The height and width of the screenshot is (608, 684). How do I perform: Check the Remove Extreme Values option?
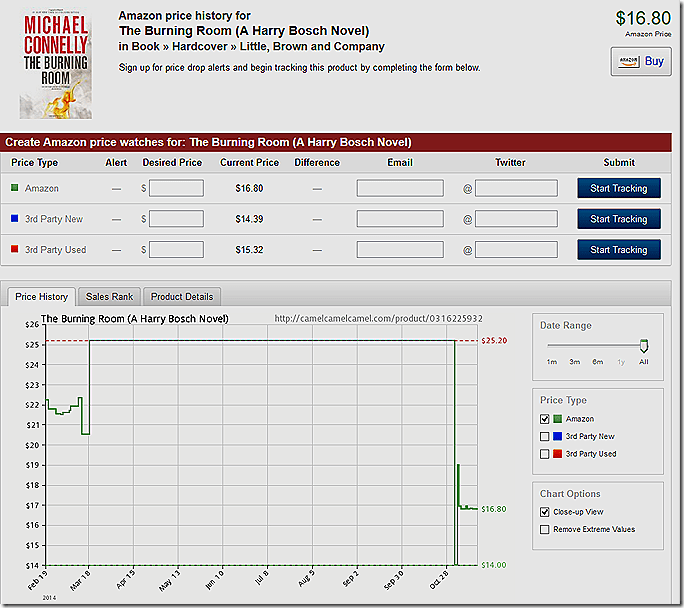click(x=545, y=529)
